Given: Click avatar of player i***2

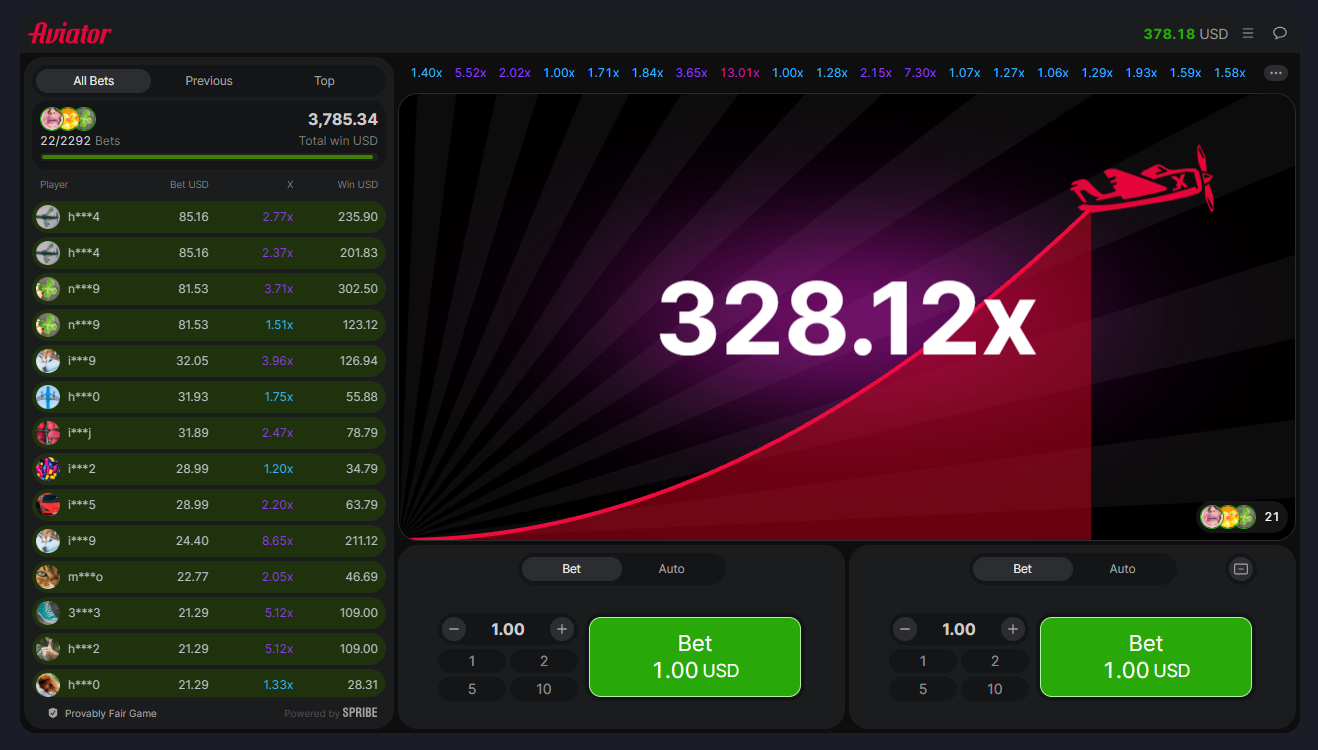Looking at the screenshot, I should click(x=47, y=469).
